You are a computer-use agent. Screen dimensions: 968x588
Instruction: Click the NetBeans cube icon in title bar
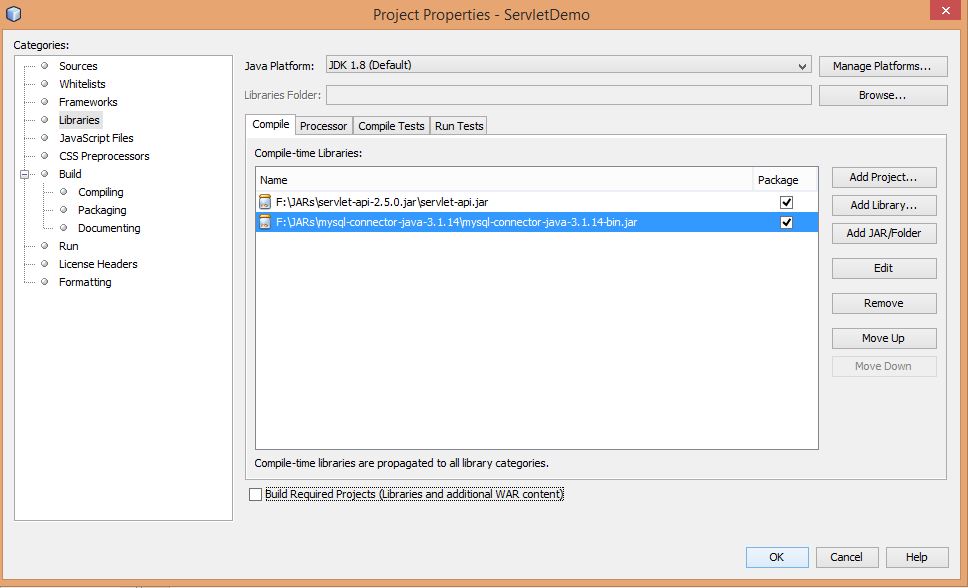point(13,14)
